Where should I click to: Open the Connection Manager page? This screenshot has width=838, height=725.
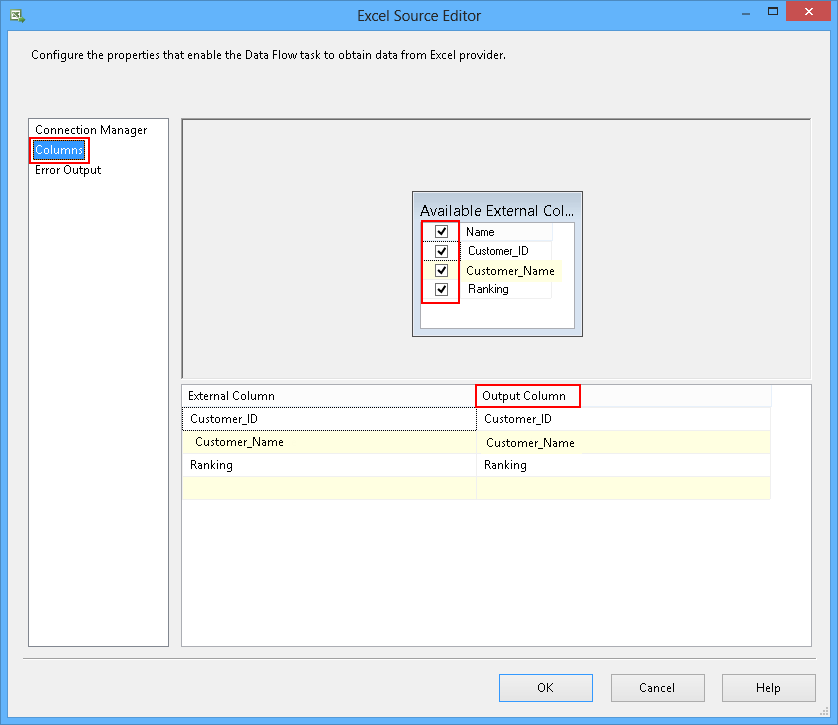91,130
